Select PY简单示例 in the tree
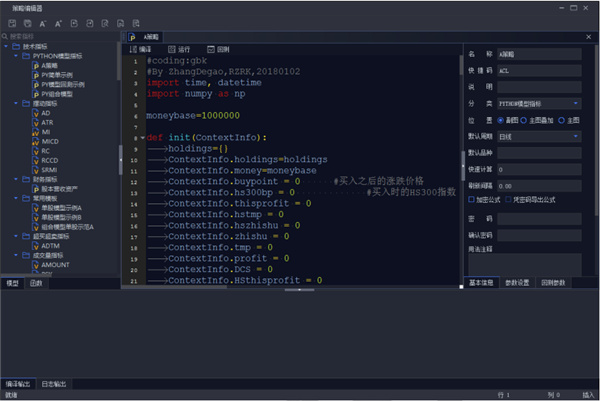Screen dimensions: 600x401 pos(58,75)
